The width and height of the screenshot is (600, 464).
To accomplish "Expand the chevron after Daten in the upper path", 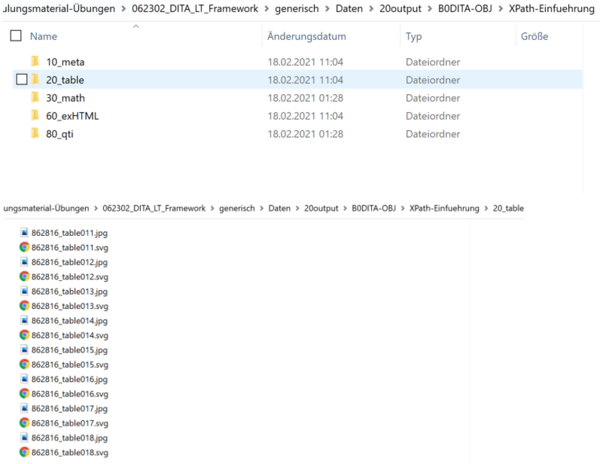I will tap(371, 8).
